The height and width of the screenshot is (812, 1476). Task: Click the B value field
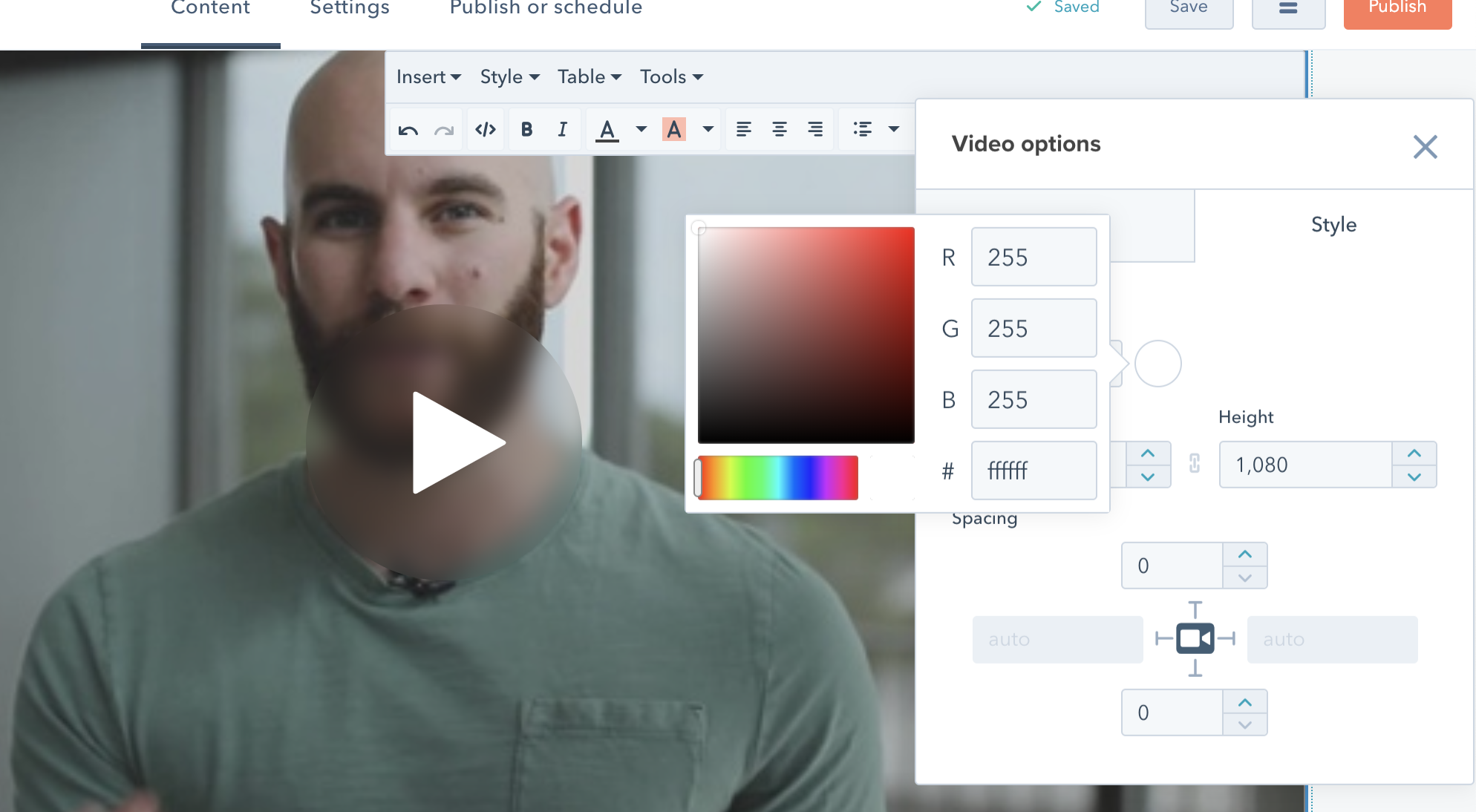(1033, 400)
